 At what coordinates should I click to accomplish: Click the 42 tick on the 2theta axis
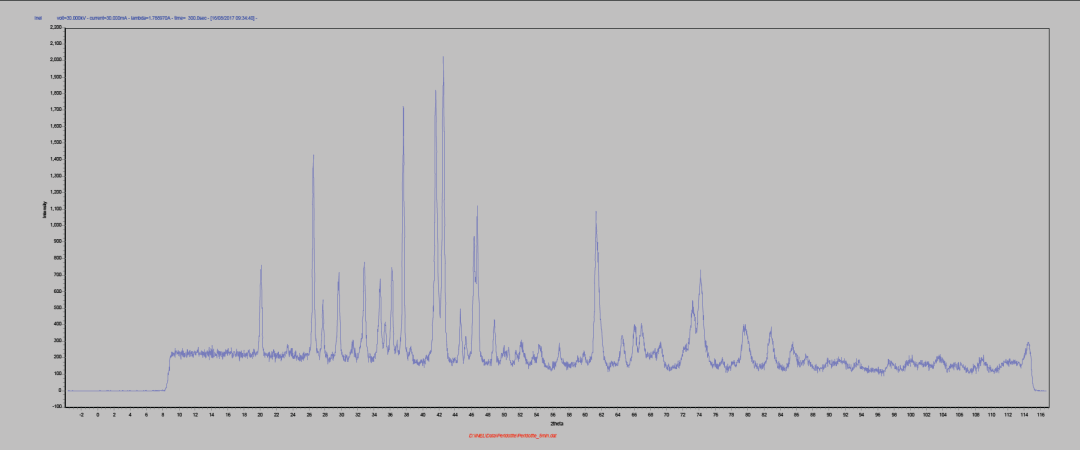tap(439, 415)
